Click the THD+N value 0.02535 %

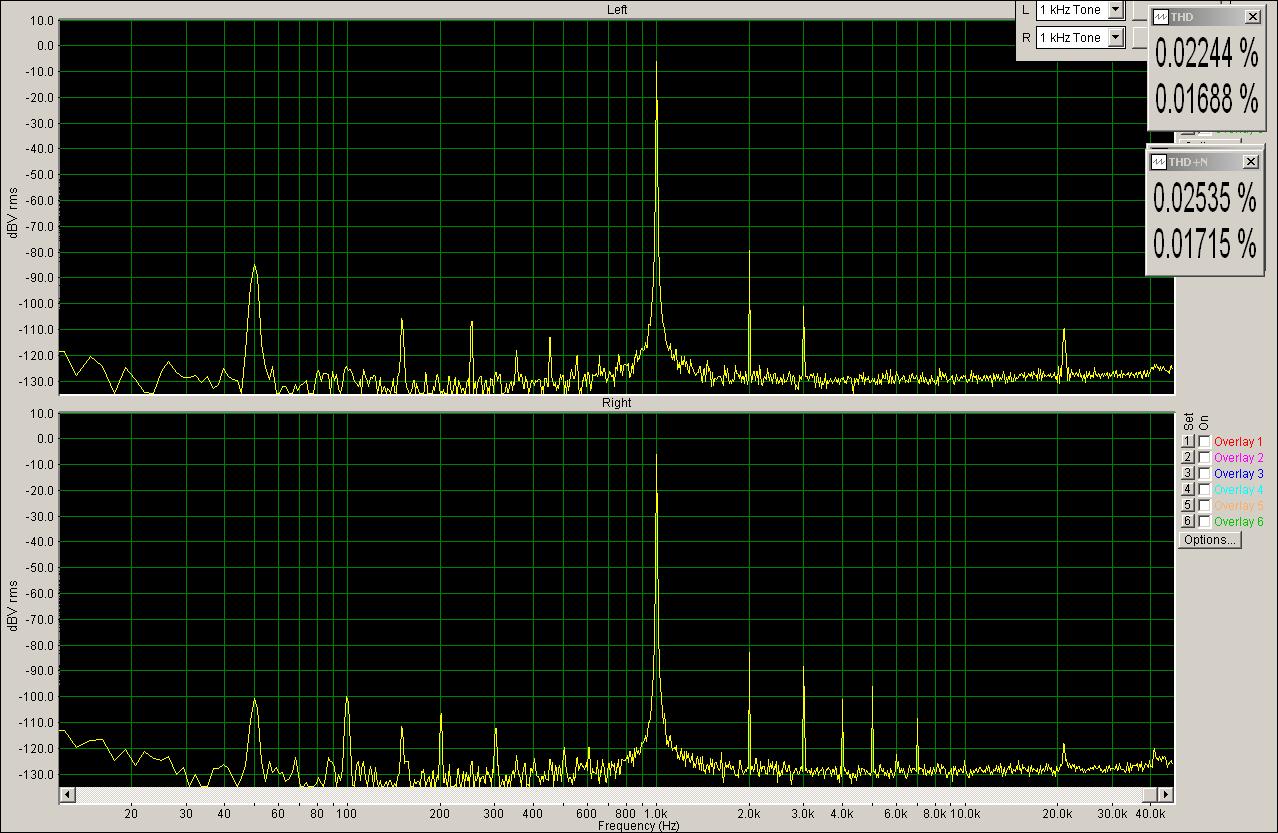point(1204,199)
